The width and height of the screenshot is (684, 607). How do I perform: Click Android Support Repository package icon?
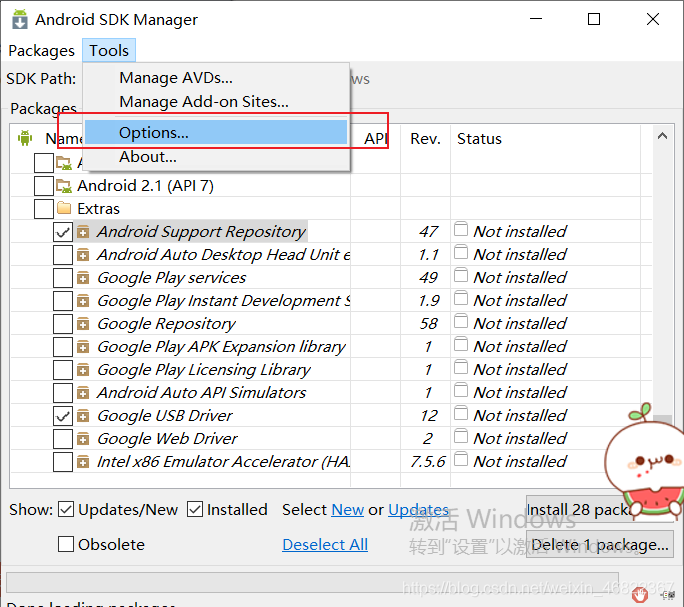point(83,232)
